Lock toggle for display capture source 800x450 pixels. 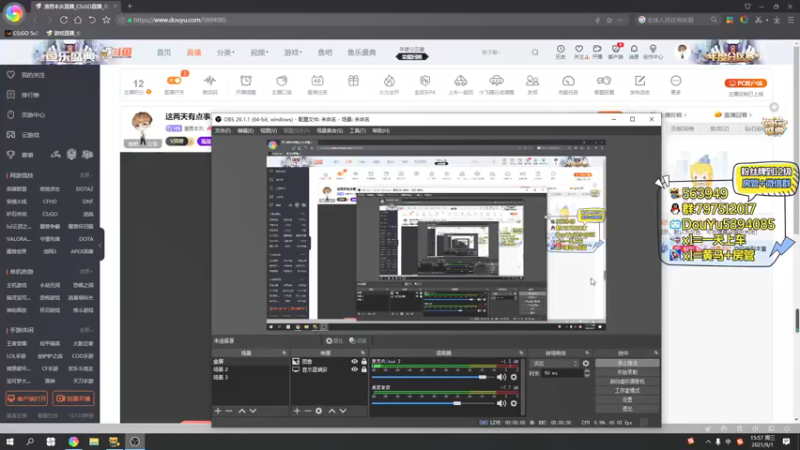pos(364,369)
